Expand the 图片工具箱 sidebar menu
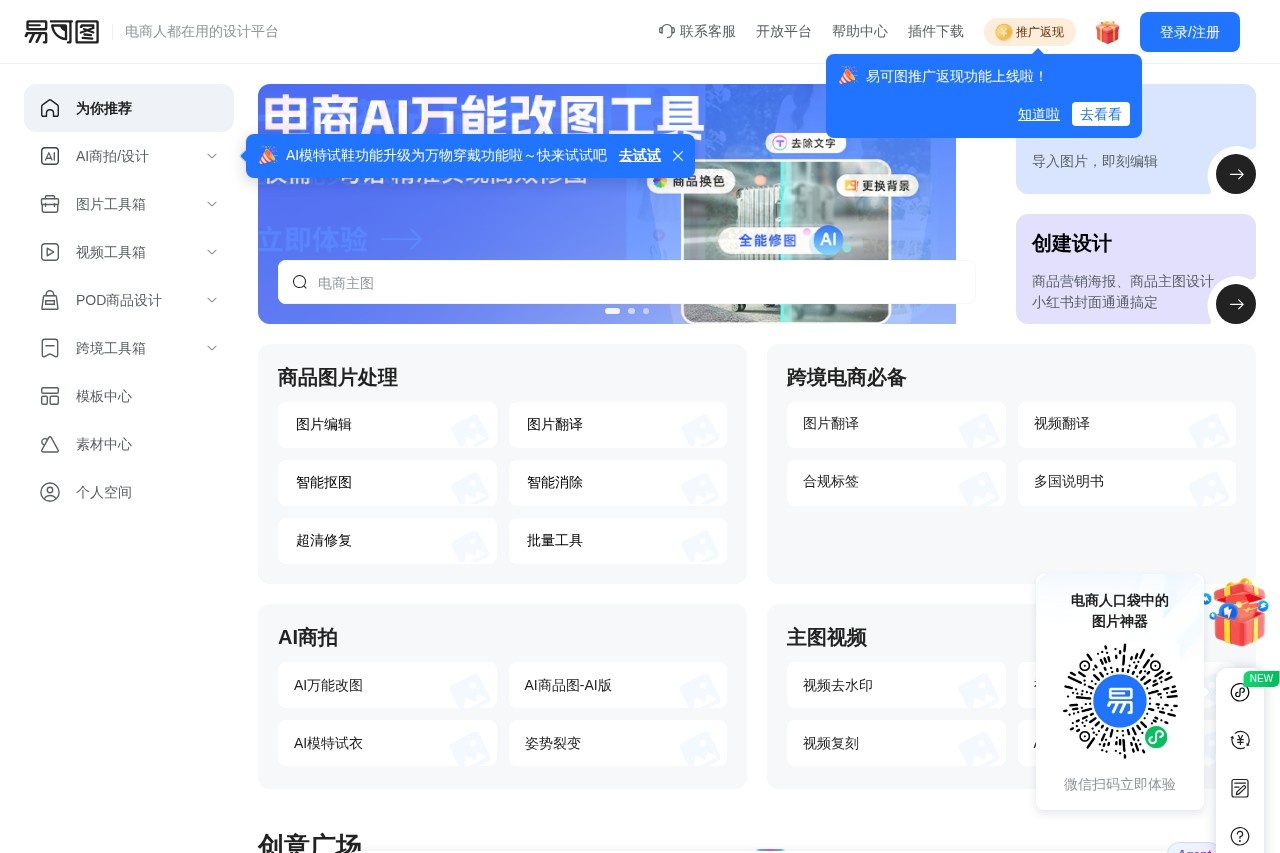This screenshot has height=853, width=1280. coord(212,204)
